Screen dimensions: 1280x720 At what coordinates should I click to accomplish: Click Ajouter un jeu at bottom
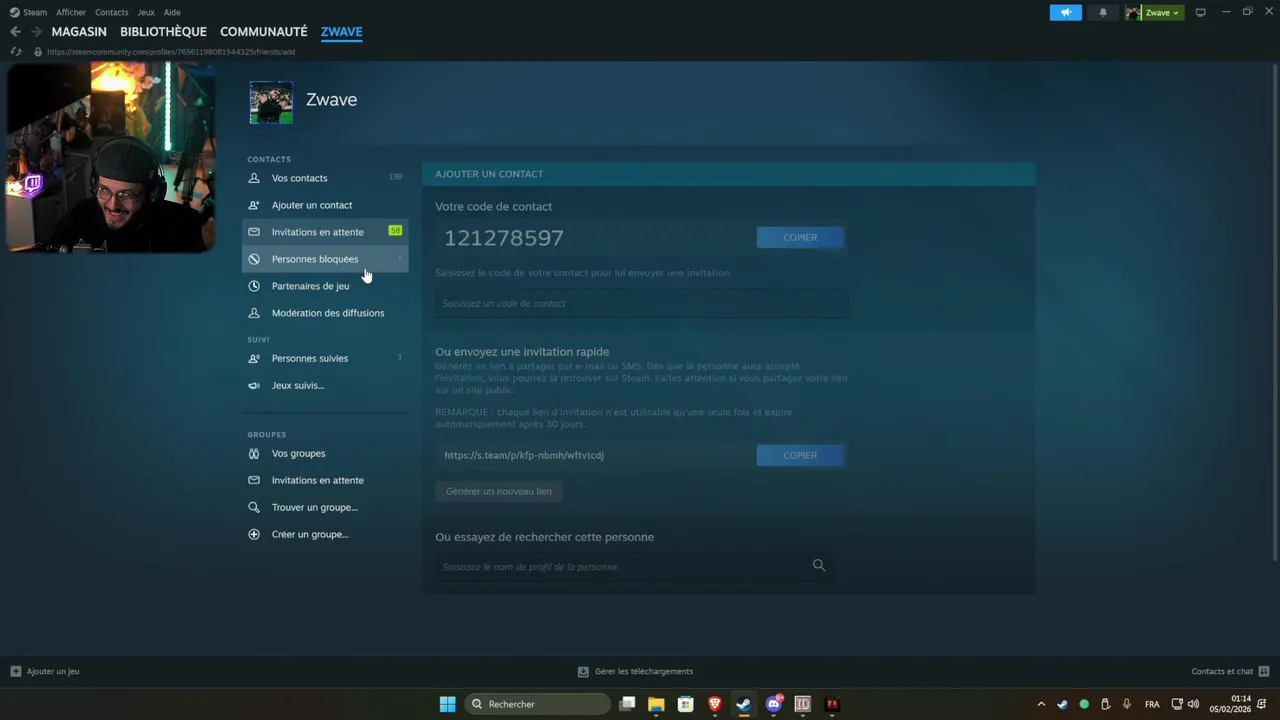pos(45,671)
